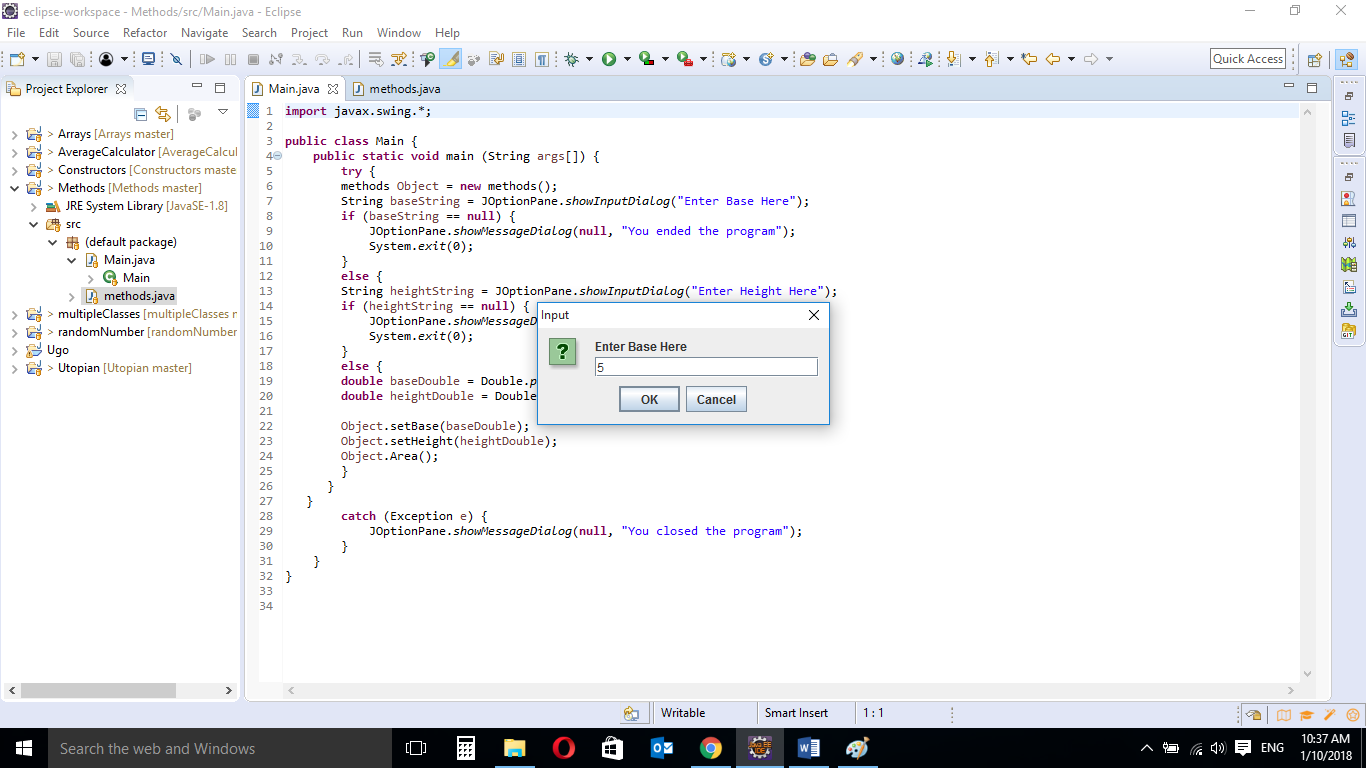Click the Search flashlight toolbar icon
The height and width of the screenshot is (768, 1366).
tap(855, 59)
